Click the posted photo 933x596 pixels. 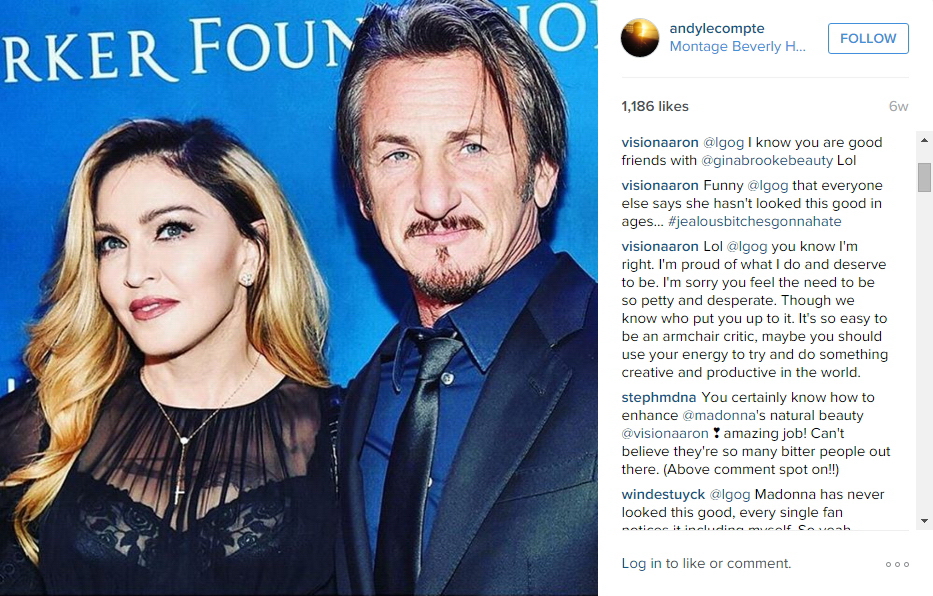tap(299, 298)
